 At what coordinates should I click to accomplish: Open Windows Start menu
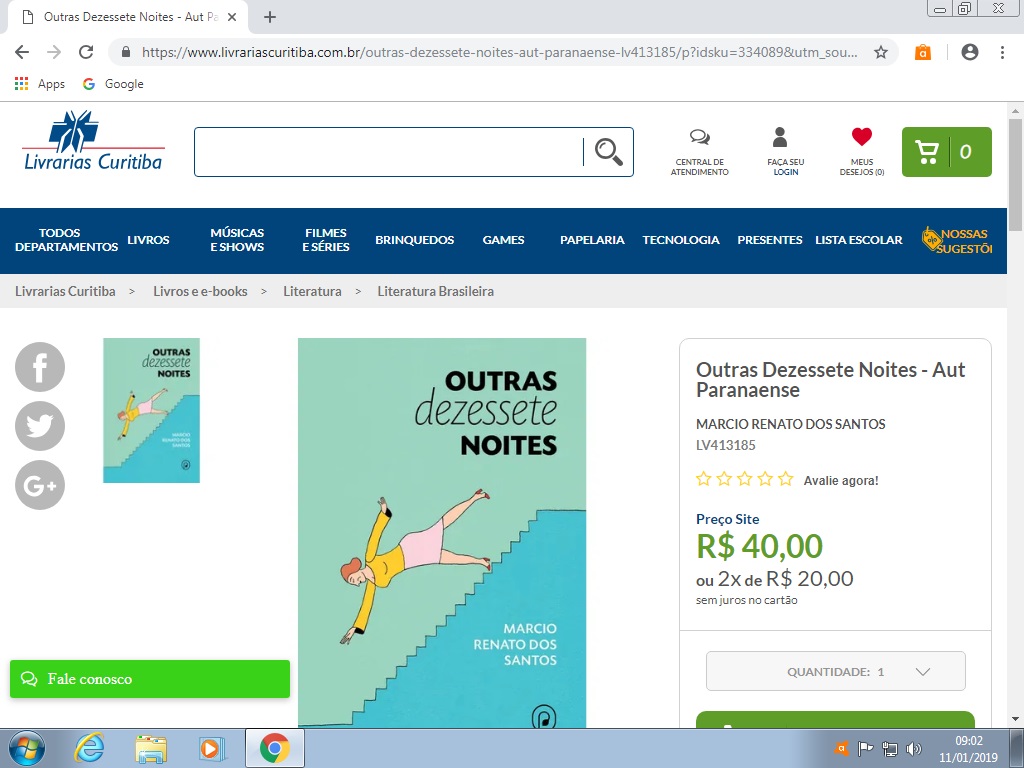pyautogui.click(x=27, y=748)
